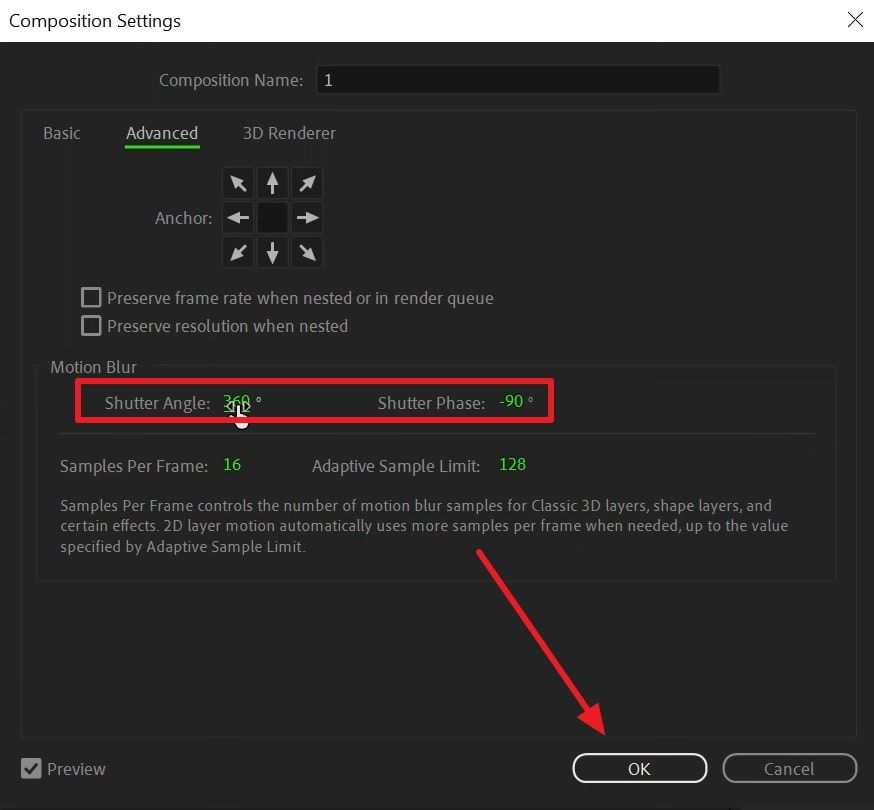Viewport: 874px width, 810px height.
Task: Select the top-center anchor arrow
Action: 272,184
